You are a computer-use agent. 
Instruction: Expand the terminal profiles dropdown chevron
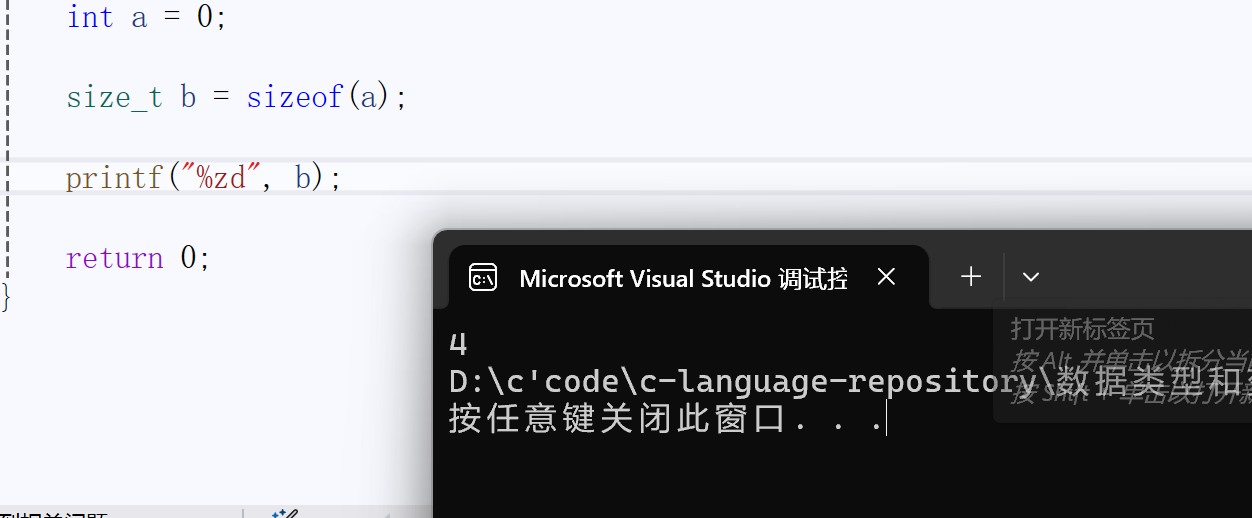click(x=1031, y=277)
